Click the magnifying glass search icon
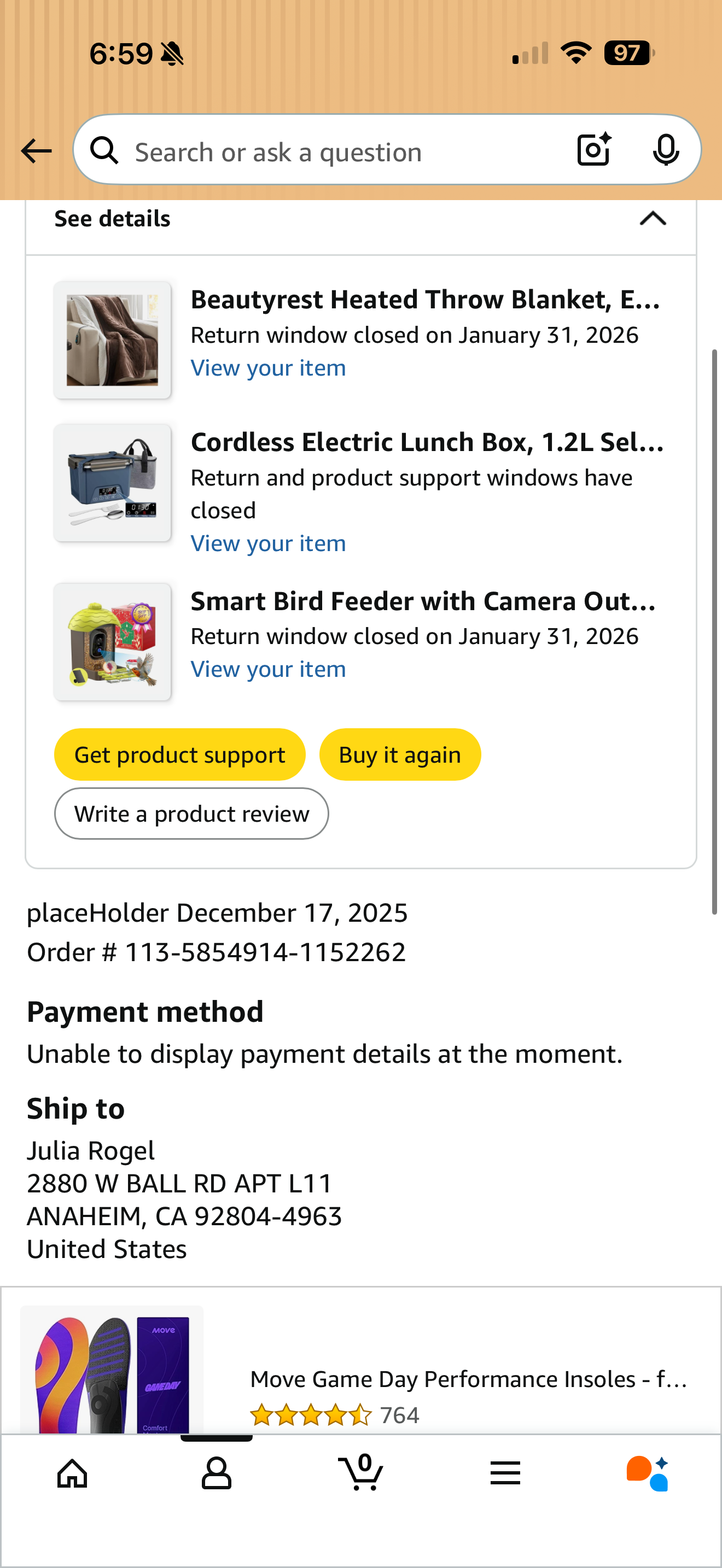The image size is (722, 1568). pyautogui.click(x=104, y=150)
